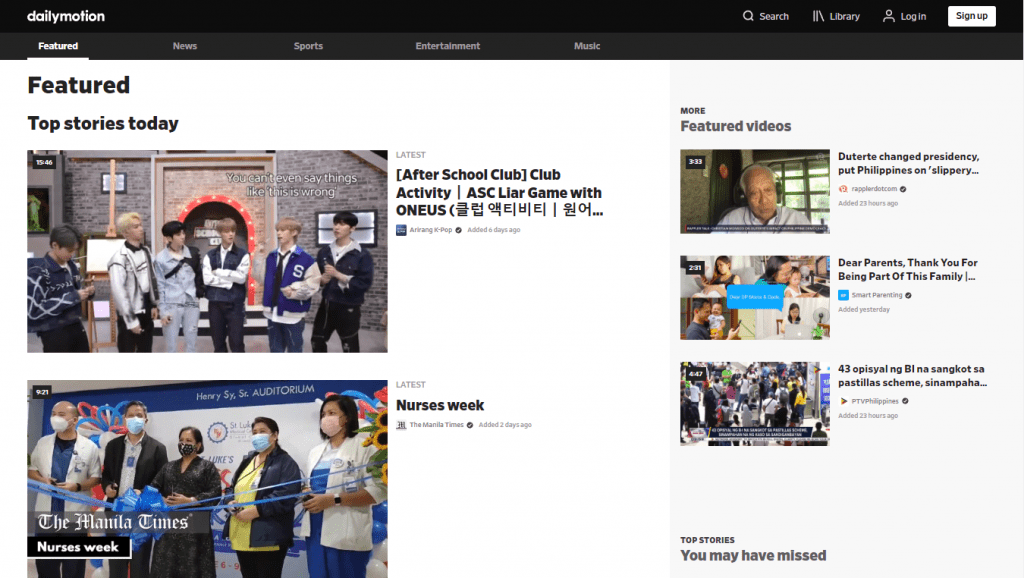Click the 15:46 duration badge
This screenshot has height=578, width=1024.
[x=44, y=163]
